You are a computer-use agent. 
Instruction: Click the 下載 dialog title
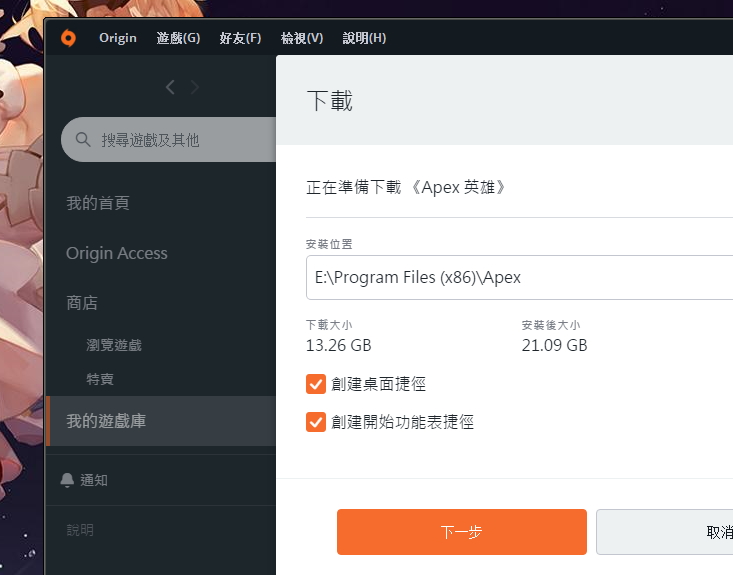click(x=330, y=101)
